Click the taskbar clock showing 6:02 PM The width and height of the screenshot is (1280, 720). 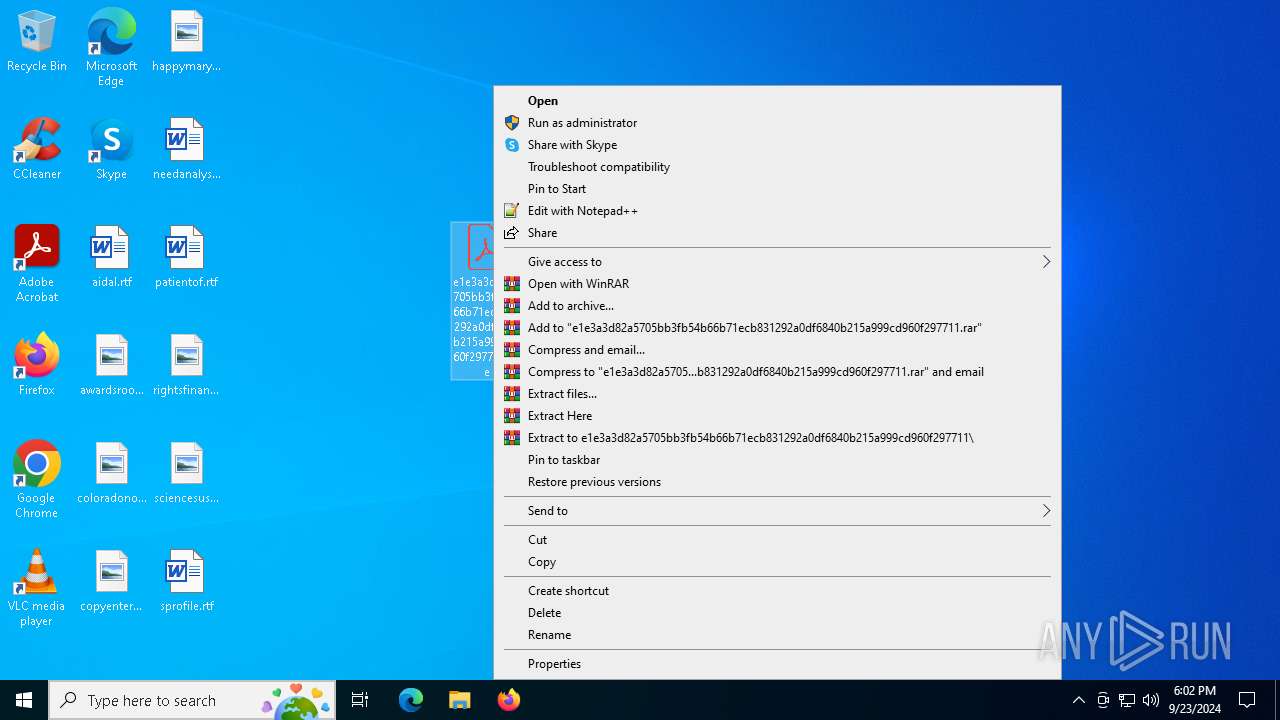click(1195, 700)
